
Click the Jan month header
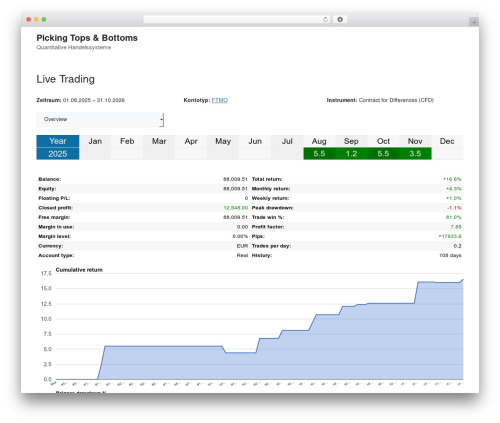95,141
